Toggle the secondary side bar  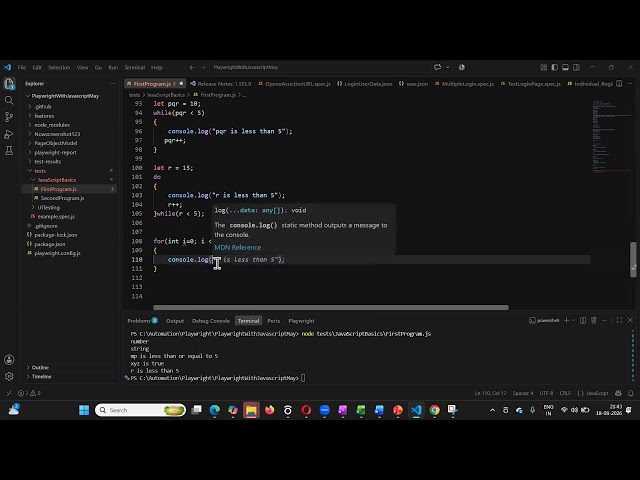[576, 67]
